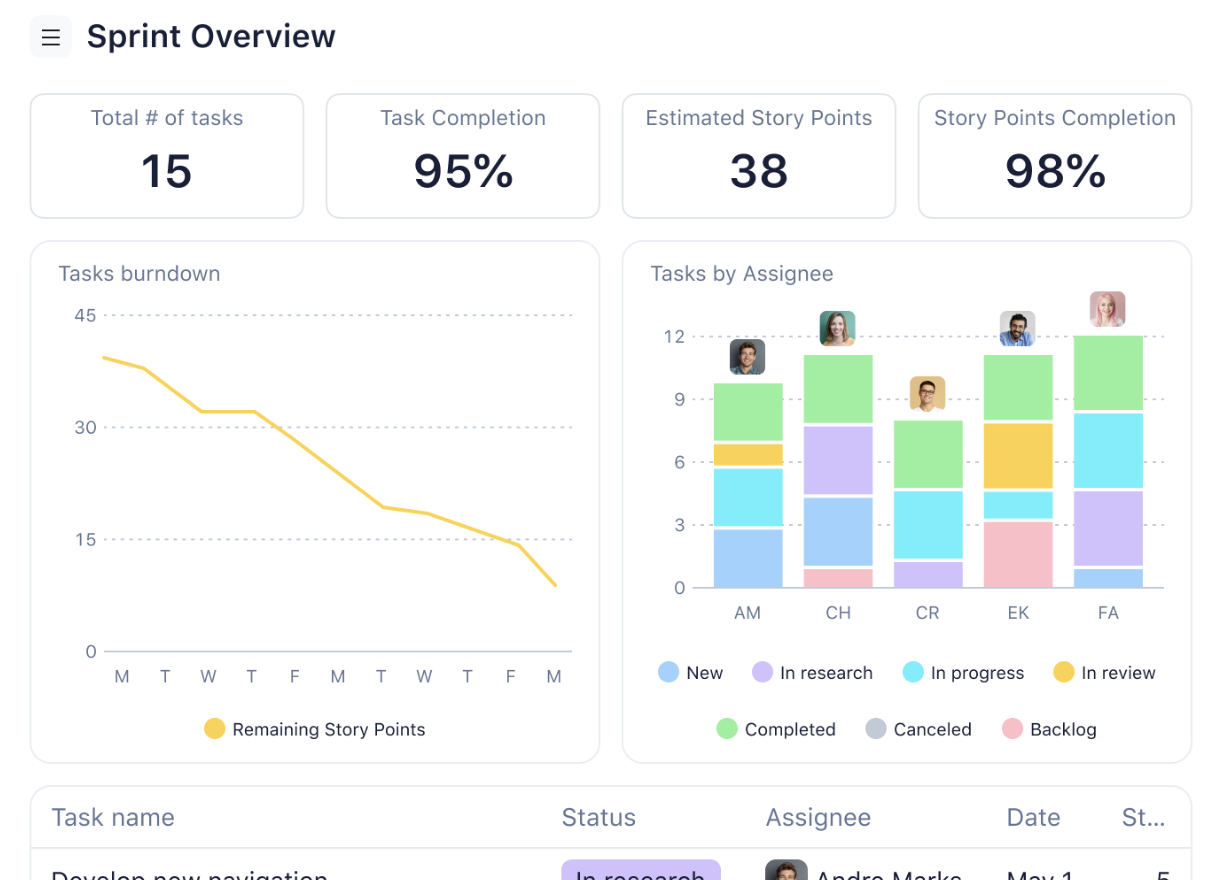This screenshot has width=1212, height=880.
Task: Click the purple In research segment of the CH bar
Action: [837, 460]
